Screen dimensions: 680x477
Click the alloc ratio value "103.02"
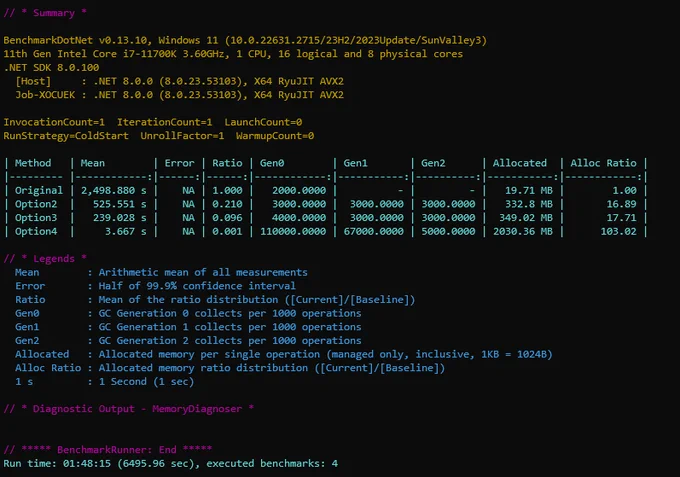pyautogui.click(x=618, y=232)
